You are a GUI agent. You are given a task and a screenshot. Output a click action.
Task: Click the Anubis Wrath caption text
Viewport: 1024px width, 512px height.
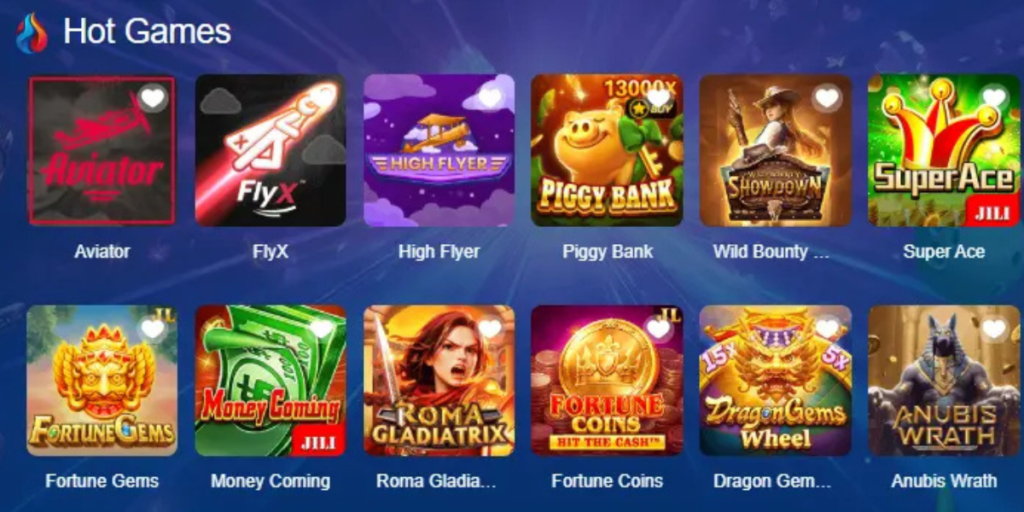(944, 481)
